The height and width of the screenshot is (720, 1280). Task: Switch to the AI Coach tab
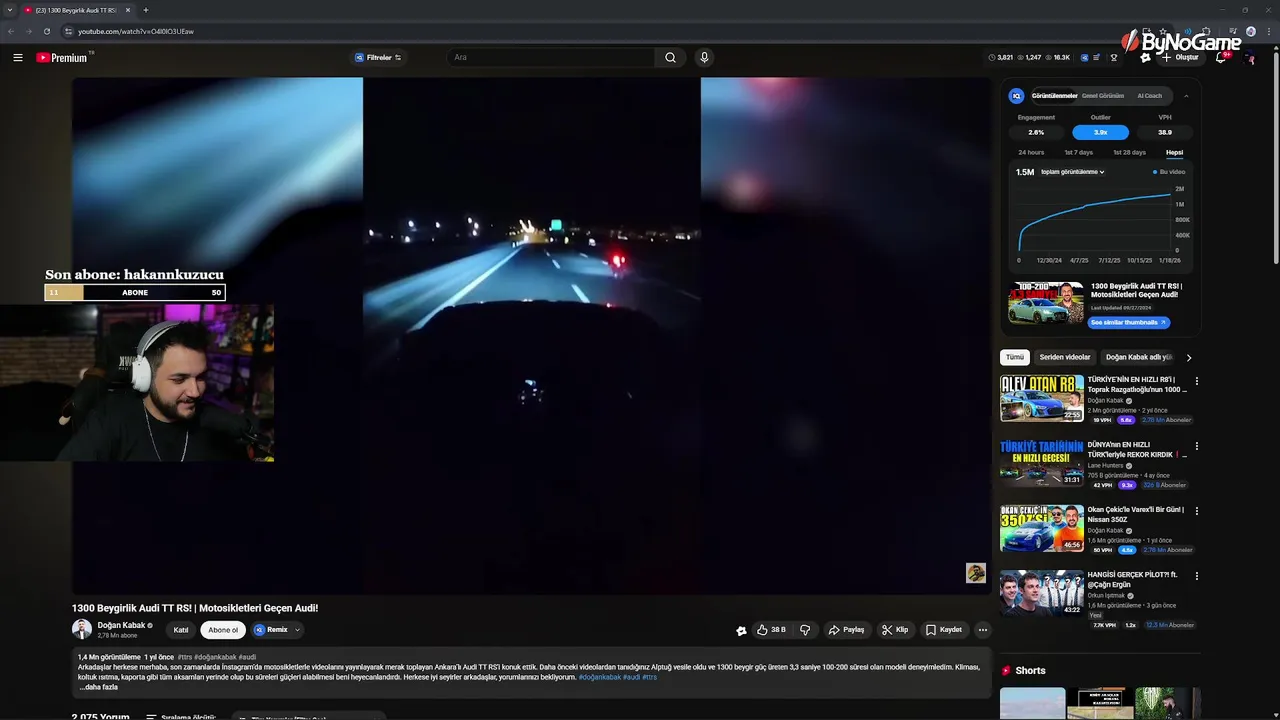(x=1149, y=96)
